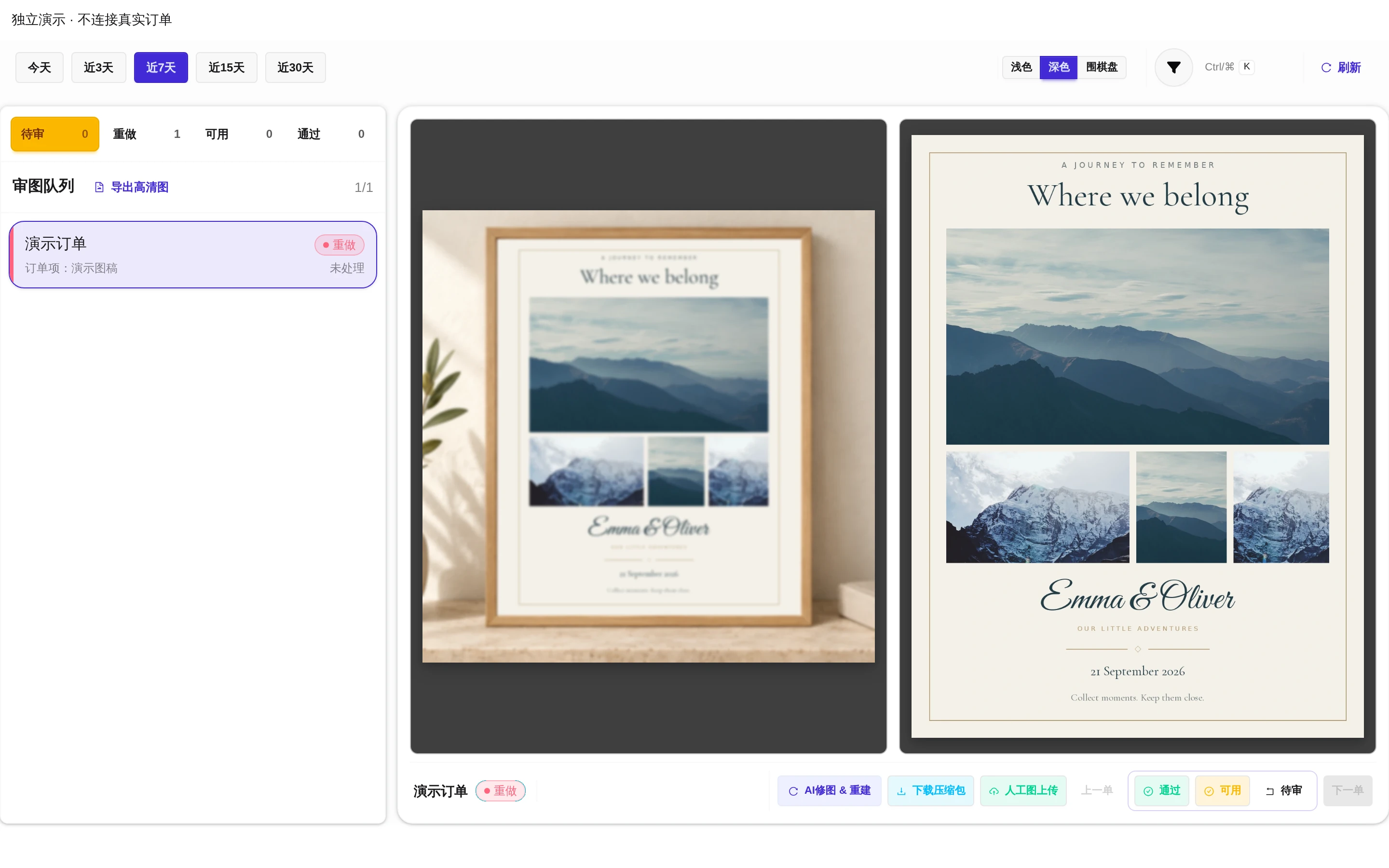Click the 上一单 button
Viewport: 1389px width, 868px height.
(1097, 790)
